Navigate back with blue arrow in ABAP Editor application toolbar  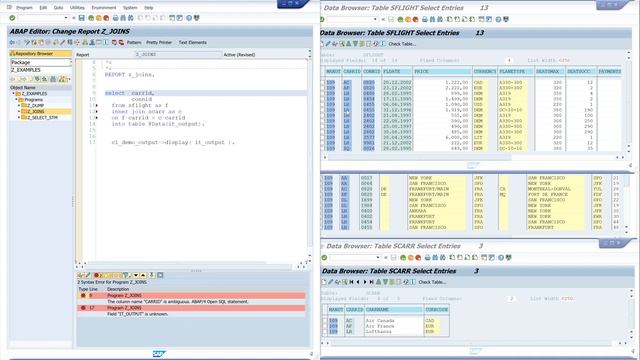pyautogui.click(x=12, y=42)
